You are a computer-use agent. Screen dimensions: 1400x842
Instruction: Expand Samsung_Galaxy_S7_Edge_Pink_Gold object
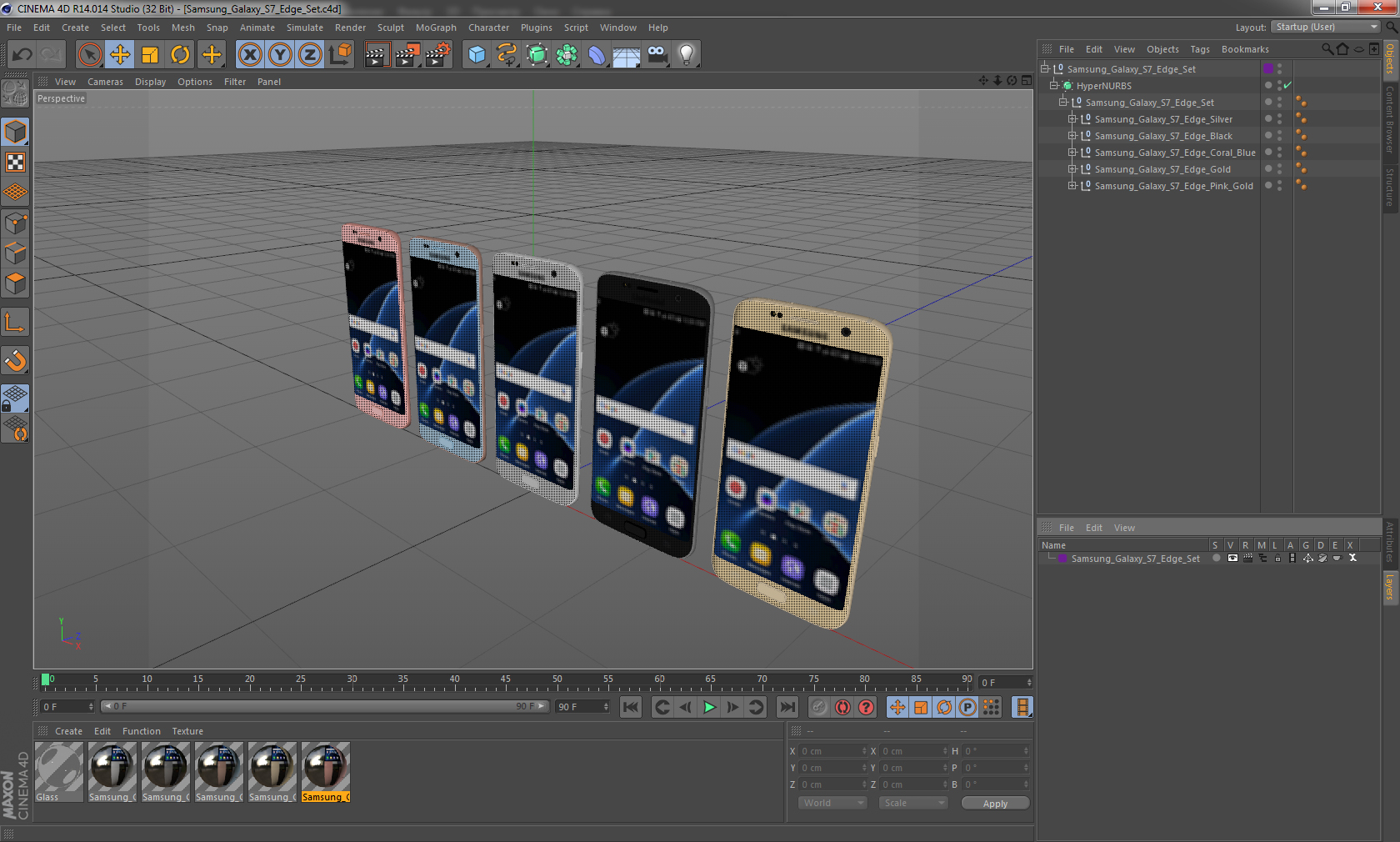click(x=1072, y=186)
